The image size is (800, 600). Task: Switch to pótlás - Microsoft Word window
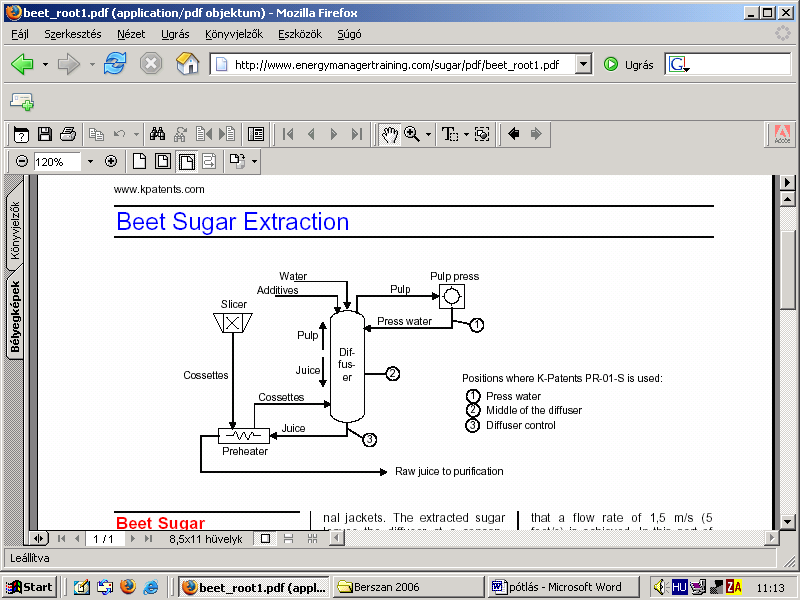click(563, 587)
